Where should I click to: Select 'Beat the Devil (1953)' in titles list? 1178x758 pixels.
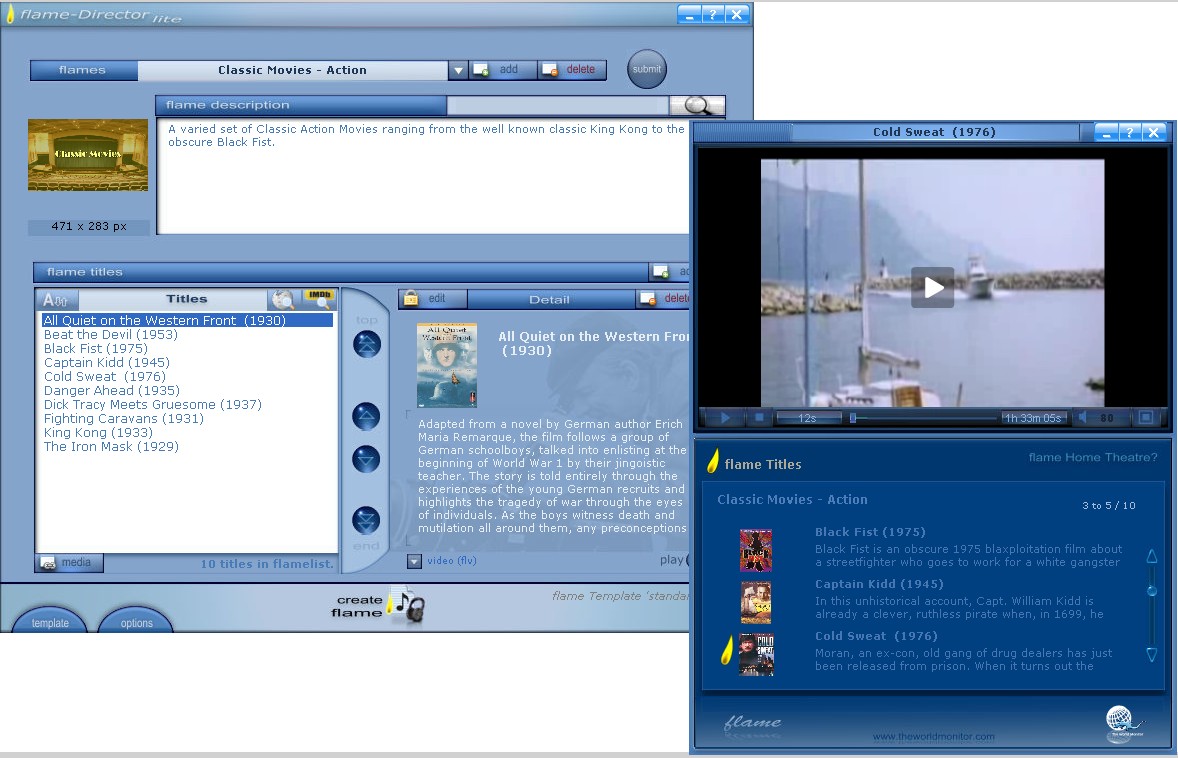point(110,334)
